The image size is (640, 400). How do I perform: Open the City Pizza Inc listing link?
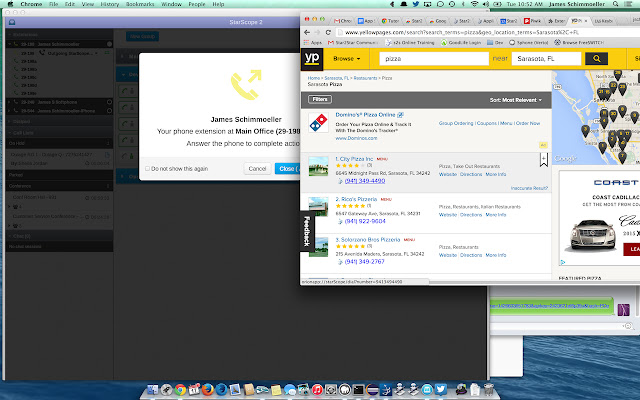(354, 159)
